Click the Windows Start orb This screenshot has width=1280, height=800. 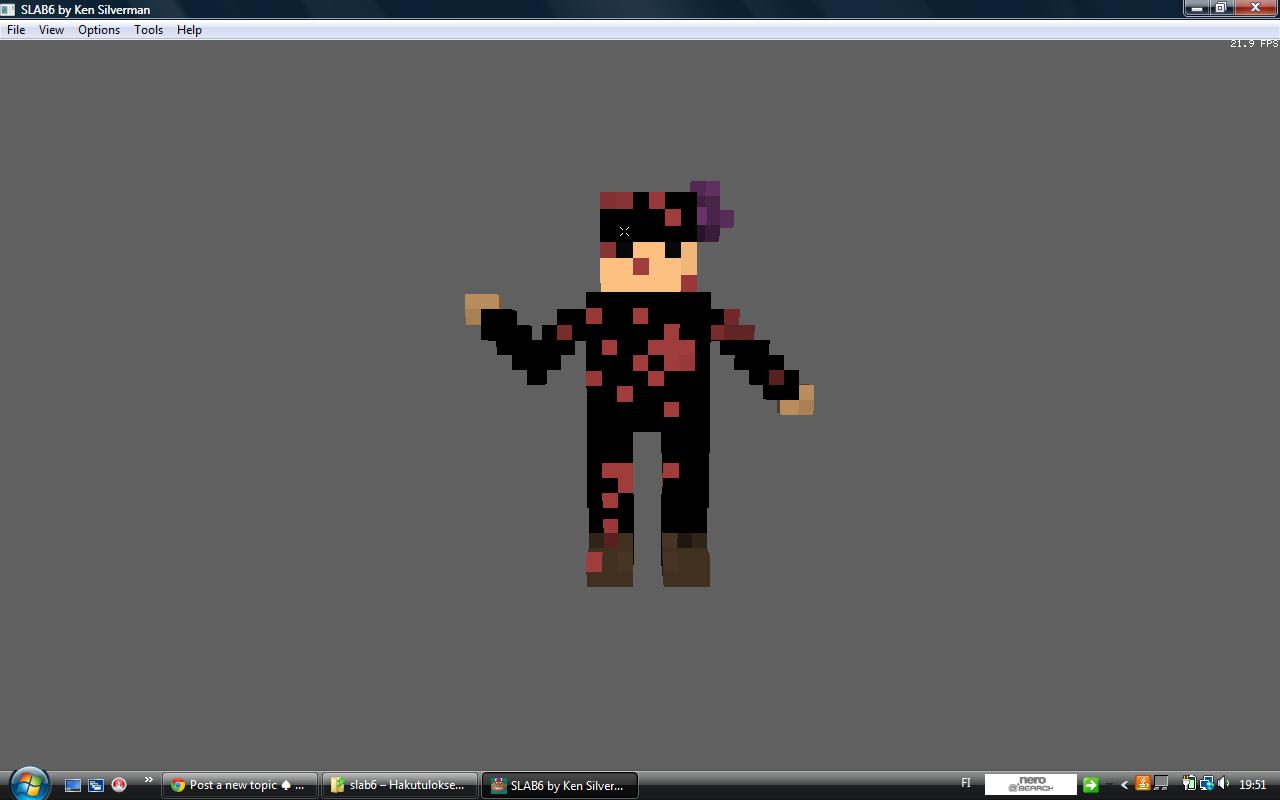29,784
